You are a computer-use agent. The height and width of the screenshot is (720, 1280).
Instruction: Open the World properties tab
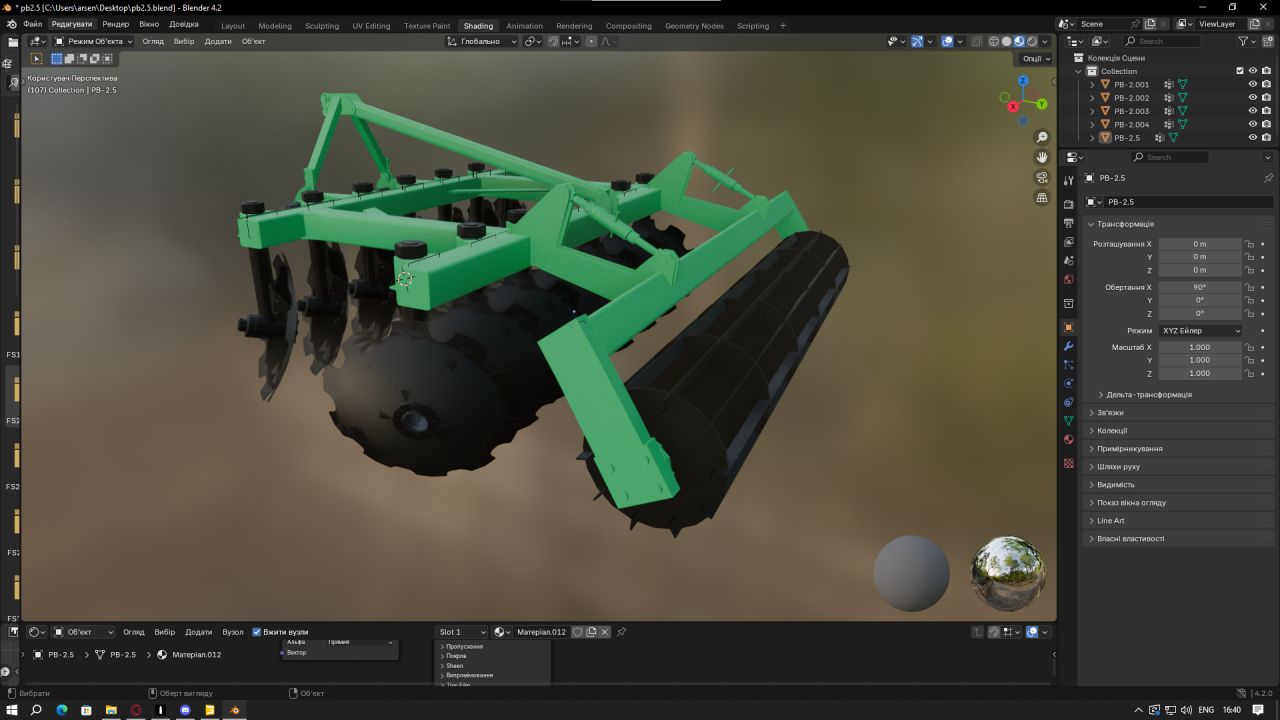1068,280
